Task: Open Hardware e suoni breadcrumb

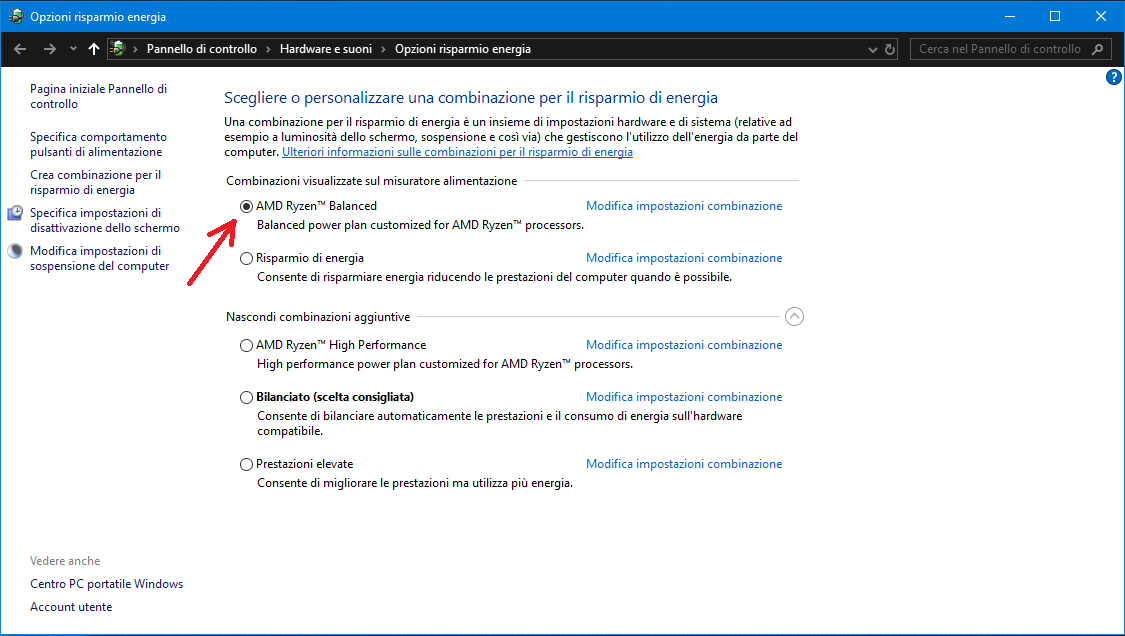Action: [x=326, y=49]
